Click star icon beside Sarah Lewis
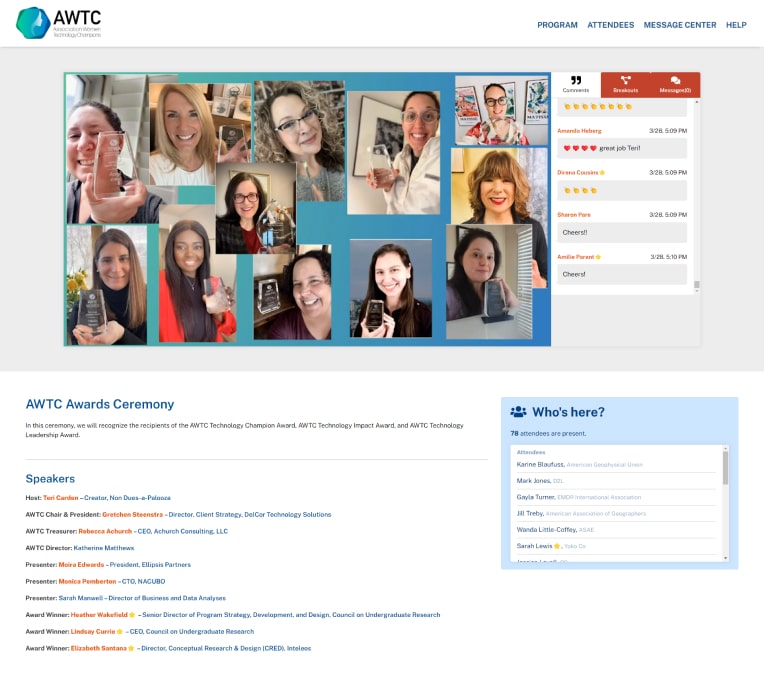The height and width of the screenshot is (682, 764). tap(557, 546)
